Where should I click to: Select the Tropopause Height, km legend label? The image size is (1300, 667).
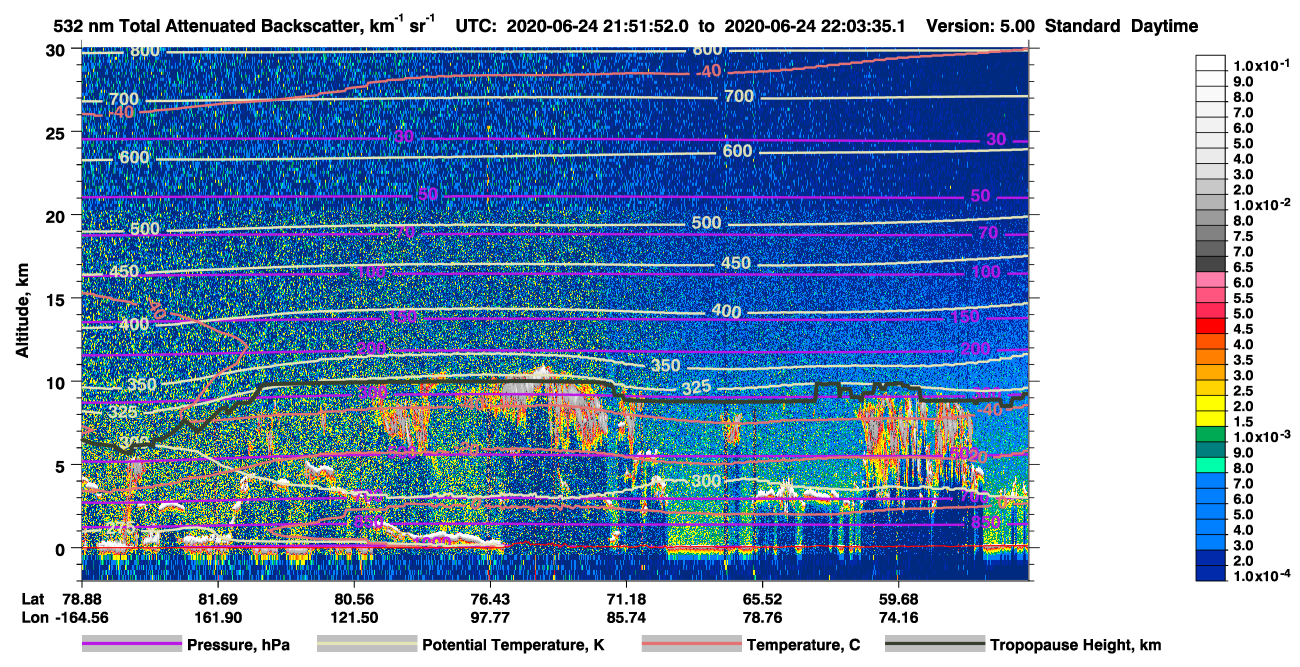click(1075, 646)
